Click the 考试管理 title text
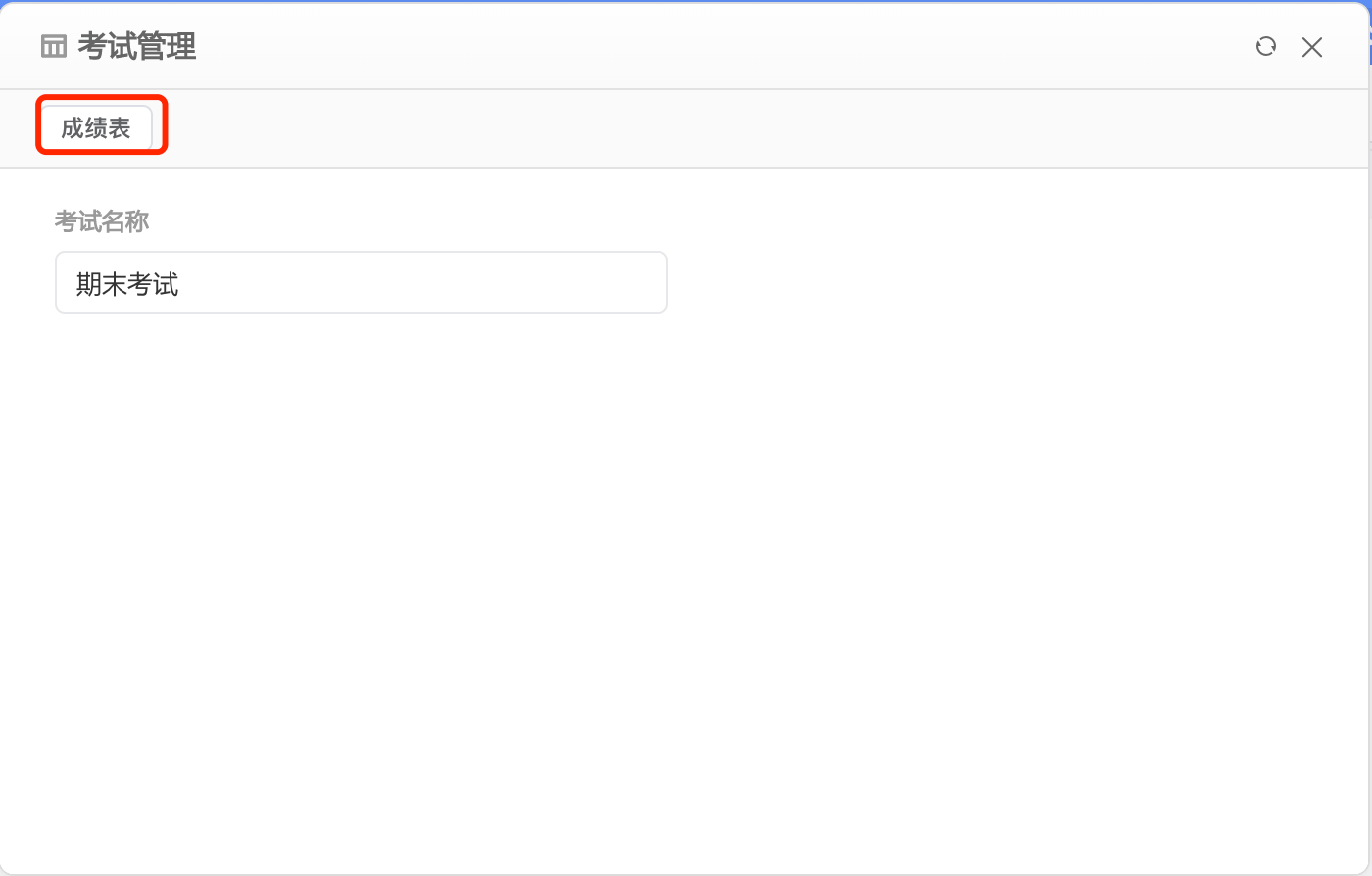Viewport: 1372px width, 876px height. click(137, 46)
